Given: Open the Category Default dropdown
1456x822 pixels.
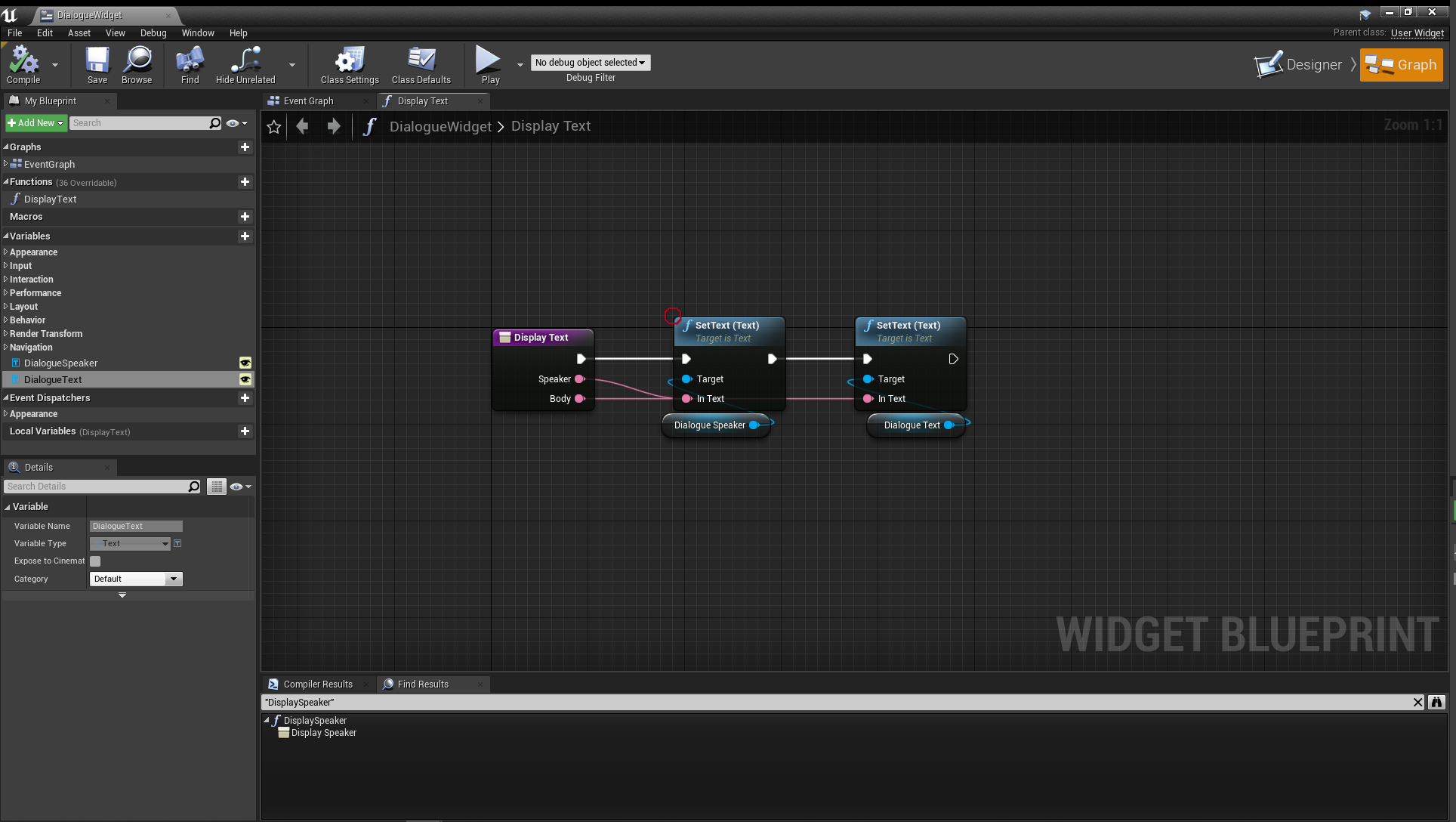Looking at the screenshot, I should (x=136, y=579).
